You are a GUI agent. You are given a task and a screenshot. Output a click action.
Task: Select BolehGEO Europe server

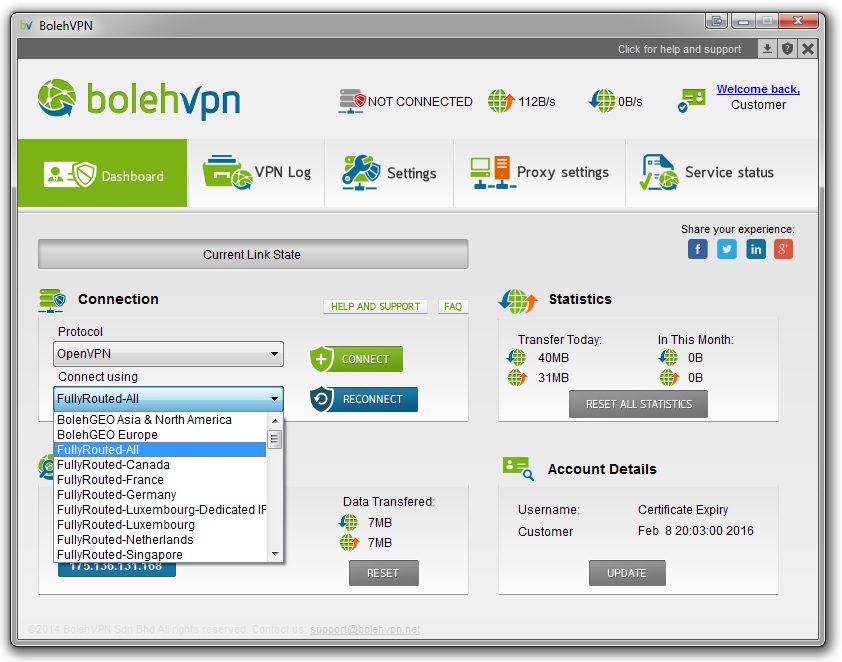pos(160,434)
